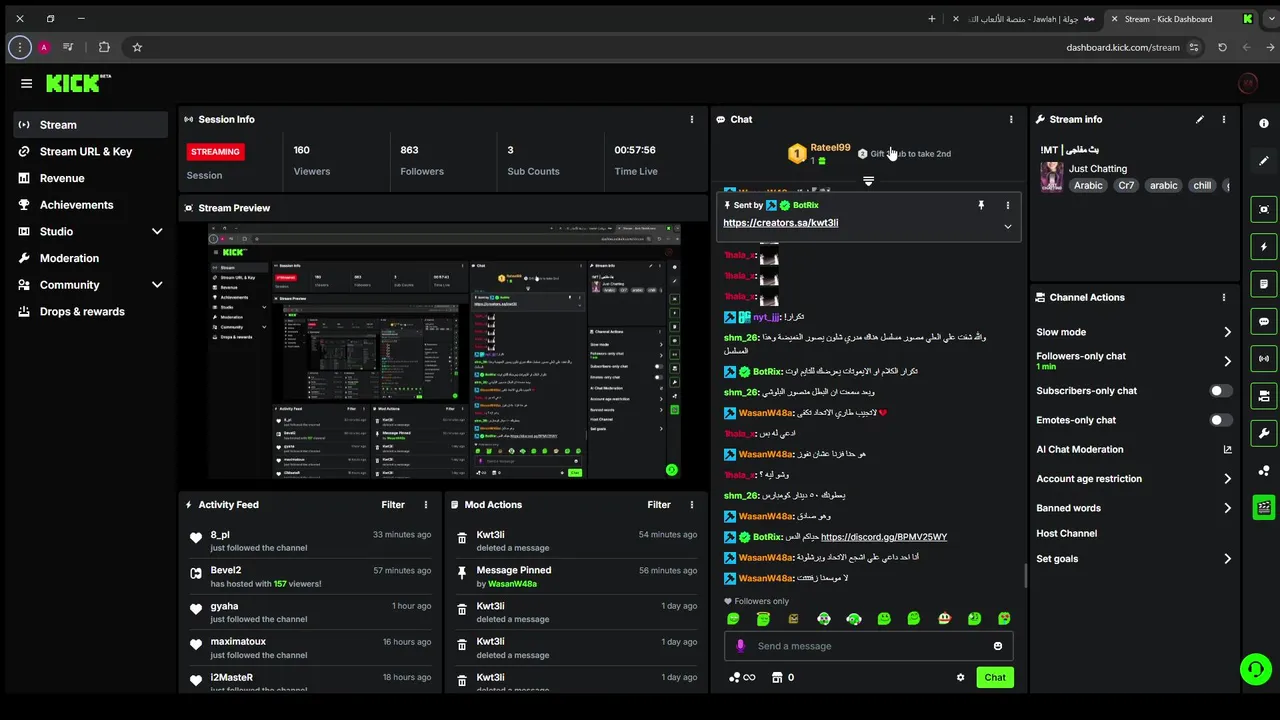Screen dimensions: 1280x720
Task: Open Slow mode settings chevron
Action: pos(1227,332)
